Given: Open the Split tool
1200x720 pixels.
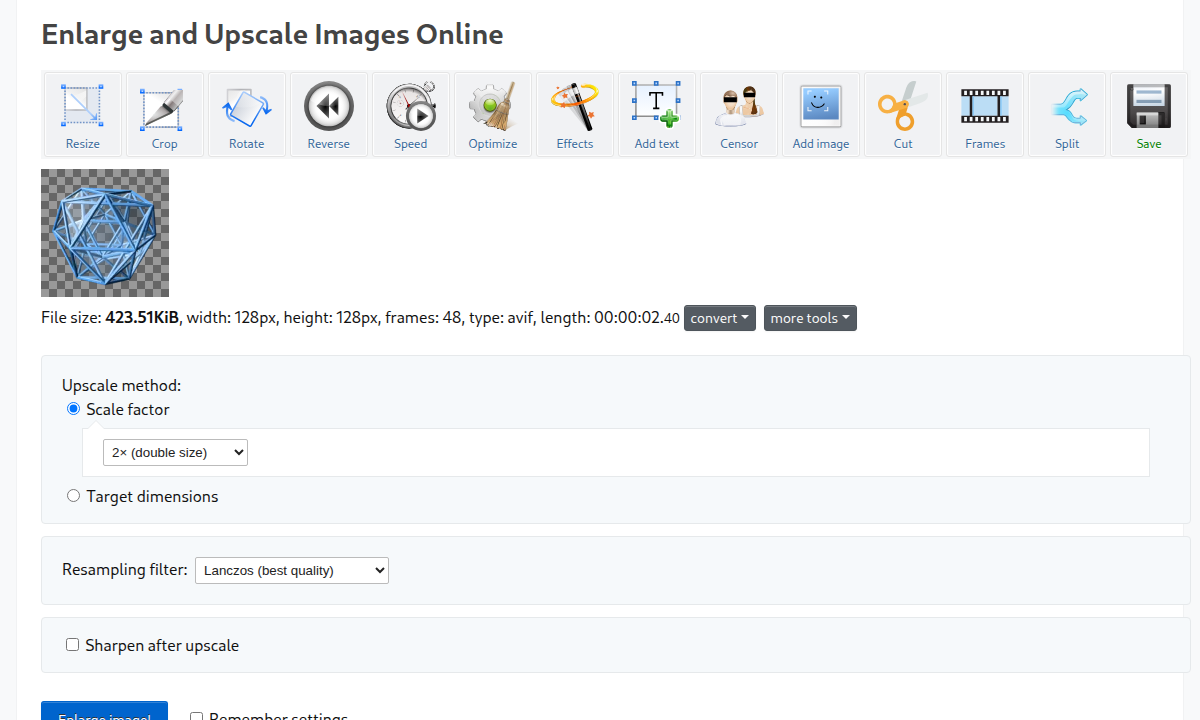Looking at the screenshot, I should [1066, 114].
